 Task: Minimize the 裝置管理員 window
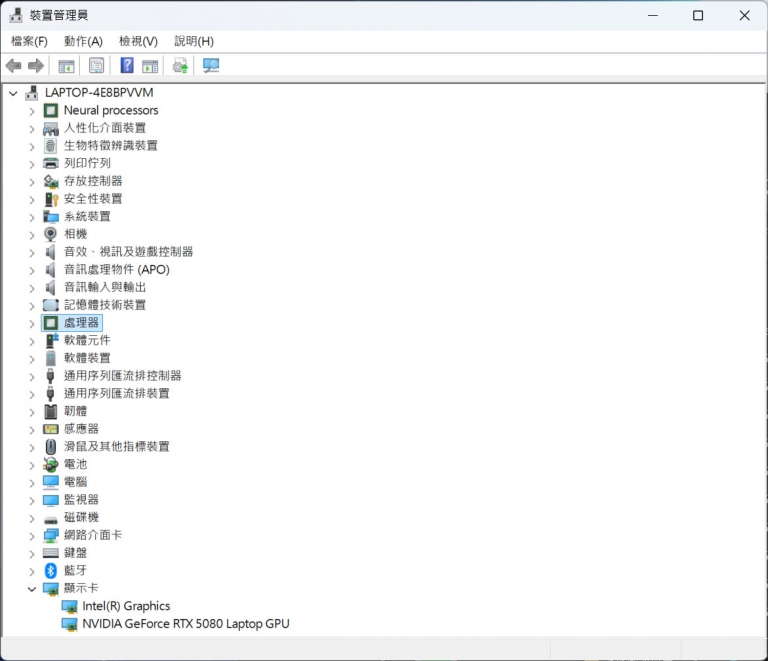click(x=652, y=16)
